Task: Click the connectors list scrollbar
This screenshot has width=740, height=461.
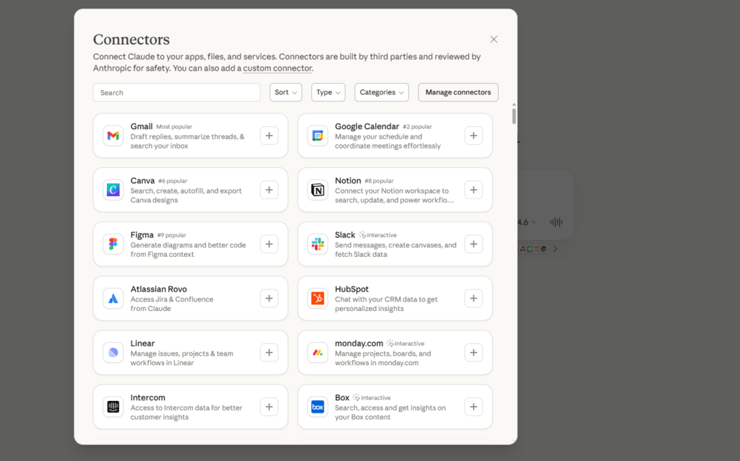Action: pos(514,114)
